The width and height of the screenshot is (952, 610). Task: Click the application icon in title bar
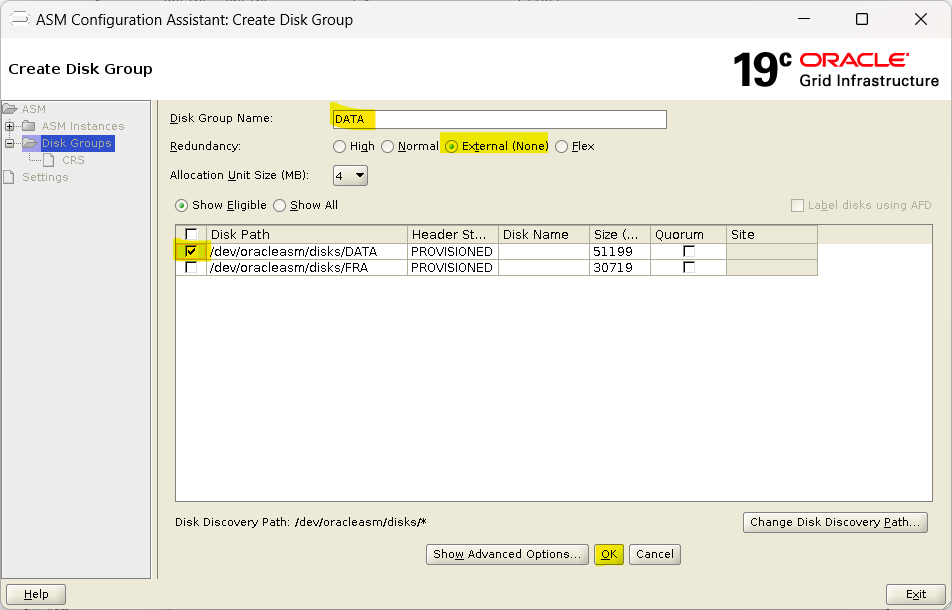click(19, 19)
